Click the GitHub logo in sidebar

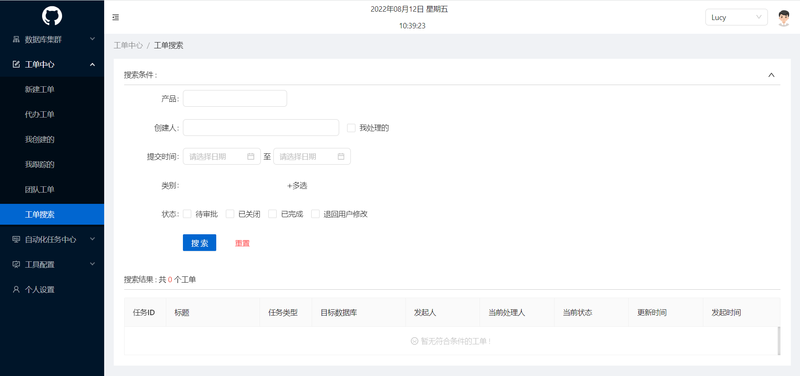coord(52,16)
